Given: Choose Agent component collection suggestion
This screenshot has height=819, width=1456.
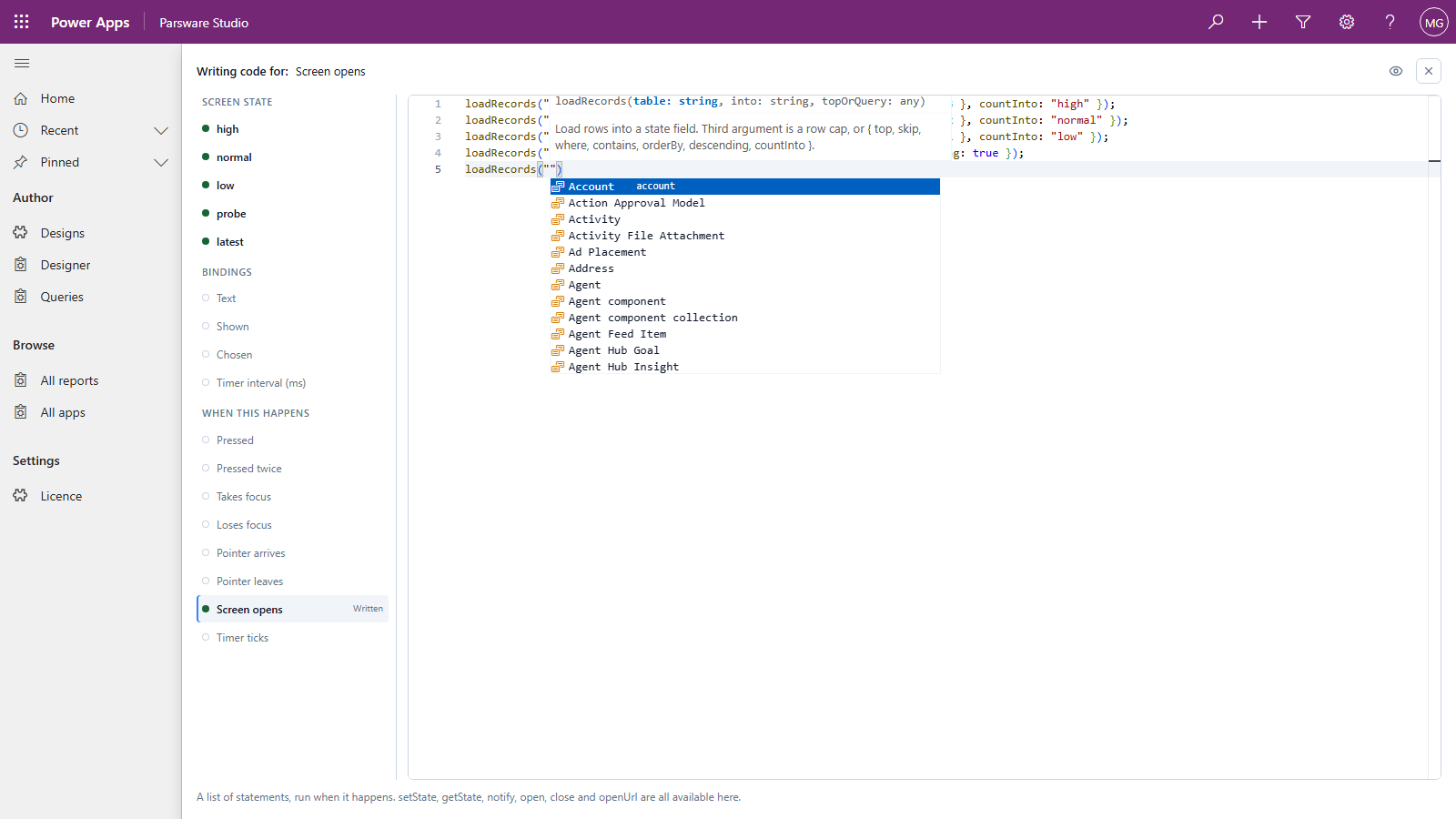Looking at the screenshot, I should tap(744, 318).
